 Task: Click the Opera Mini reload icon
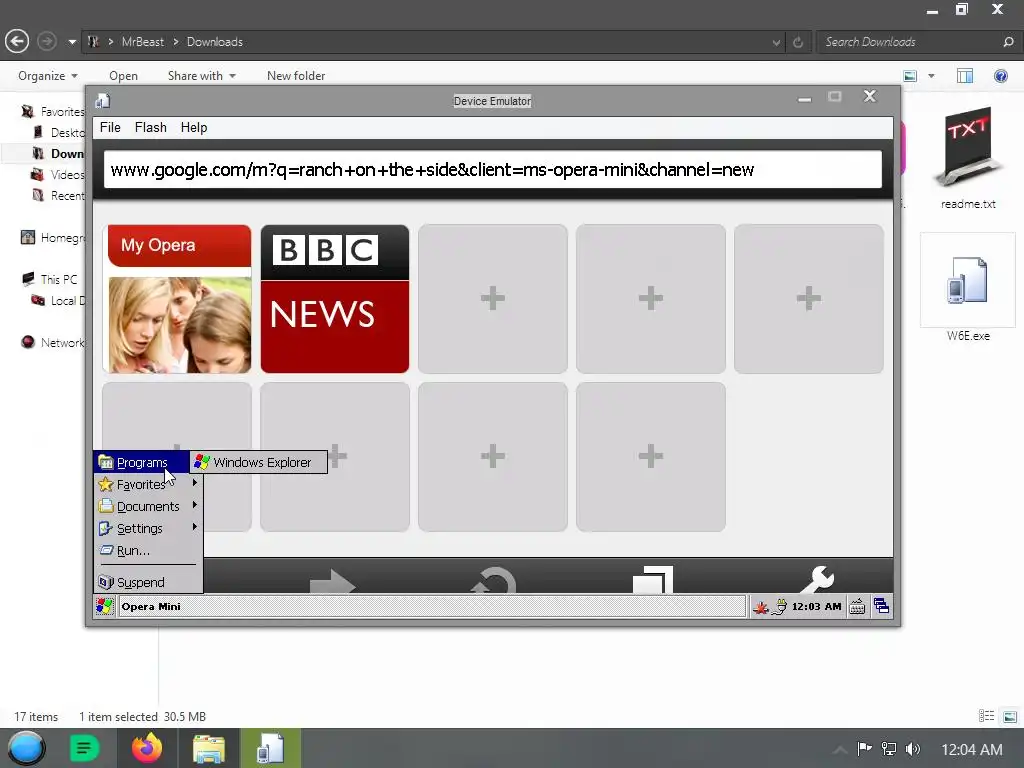493,579
